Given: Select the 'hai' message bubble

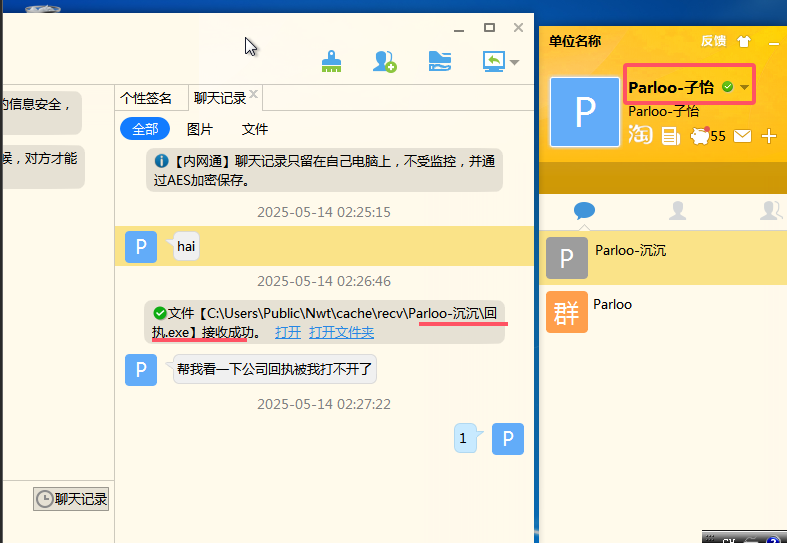Looking at the screenshot, I should click(x=186, y=246).
